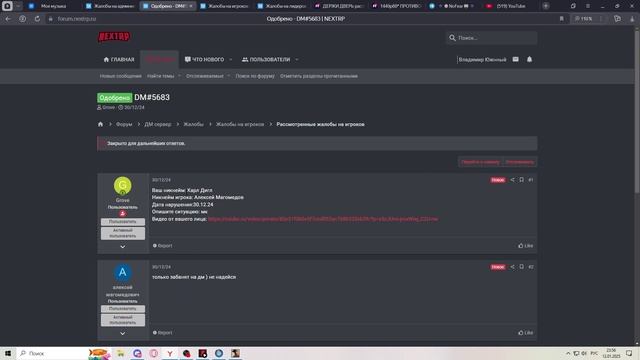The image size is (640, 360).
Task: Click the forum search field
Action: click(492, 38)
